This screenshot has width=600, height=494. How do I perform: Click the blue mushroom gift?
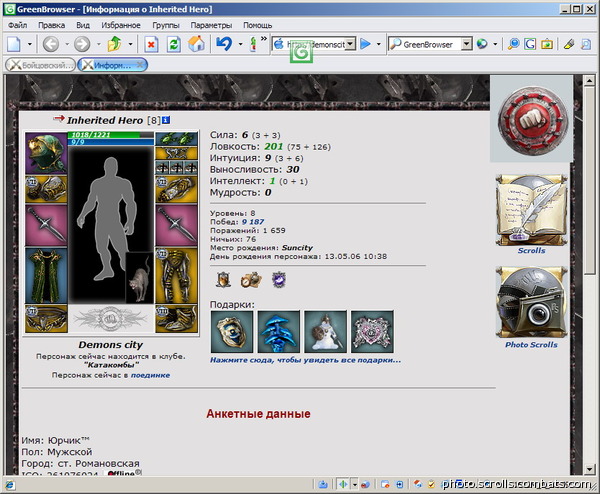279,332
